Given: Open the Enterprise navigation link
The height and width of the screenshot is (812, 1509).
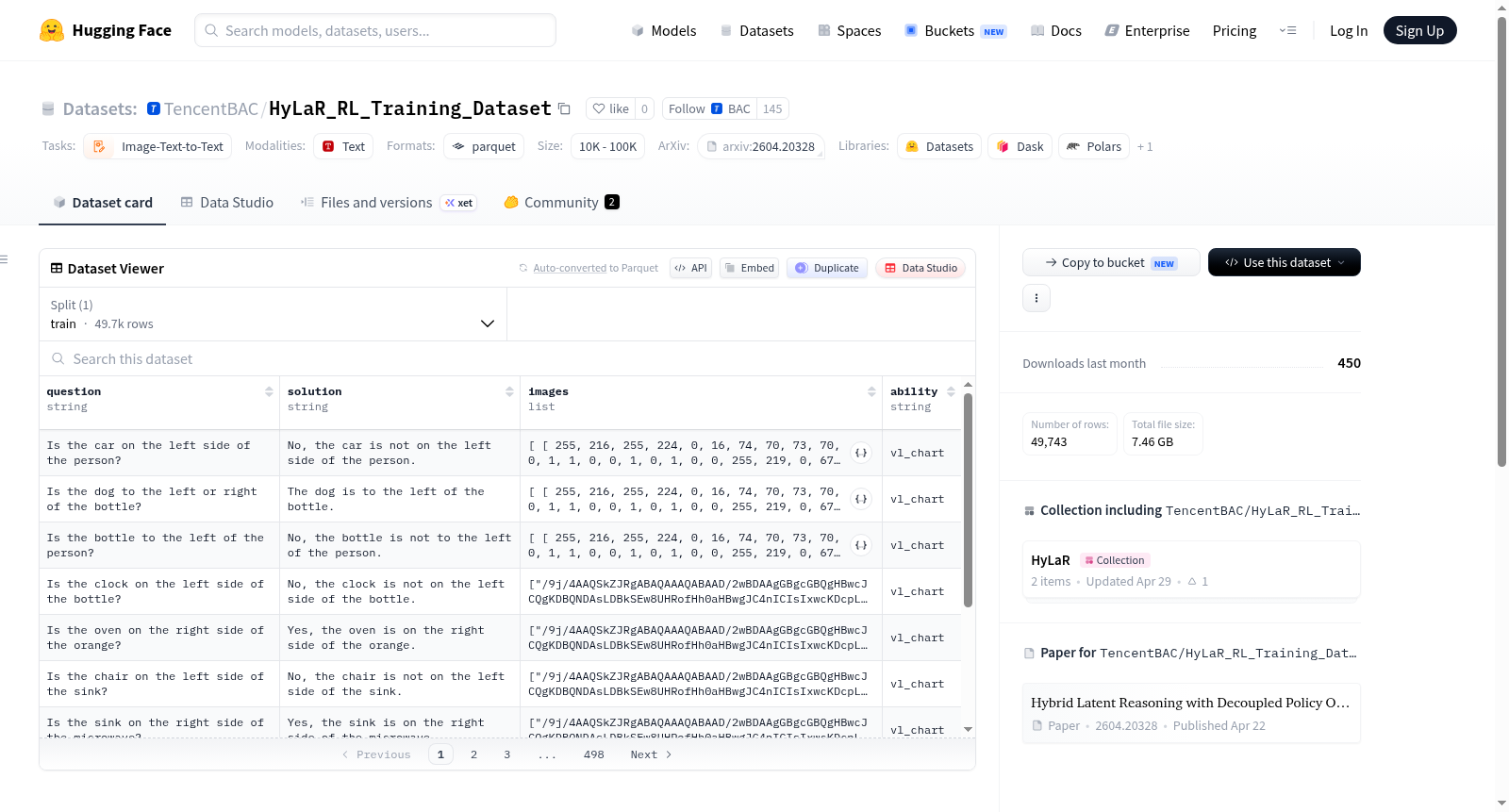Looking at the screenshot, I should point(1147,30).
